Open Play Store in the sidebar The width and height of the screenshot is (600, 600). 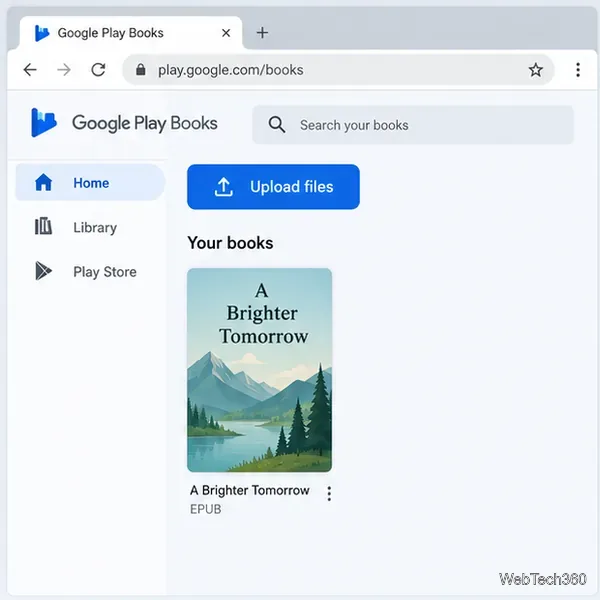[x=90, y=272]
